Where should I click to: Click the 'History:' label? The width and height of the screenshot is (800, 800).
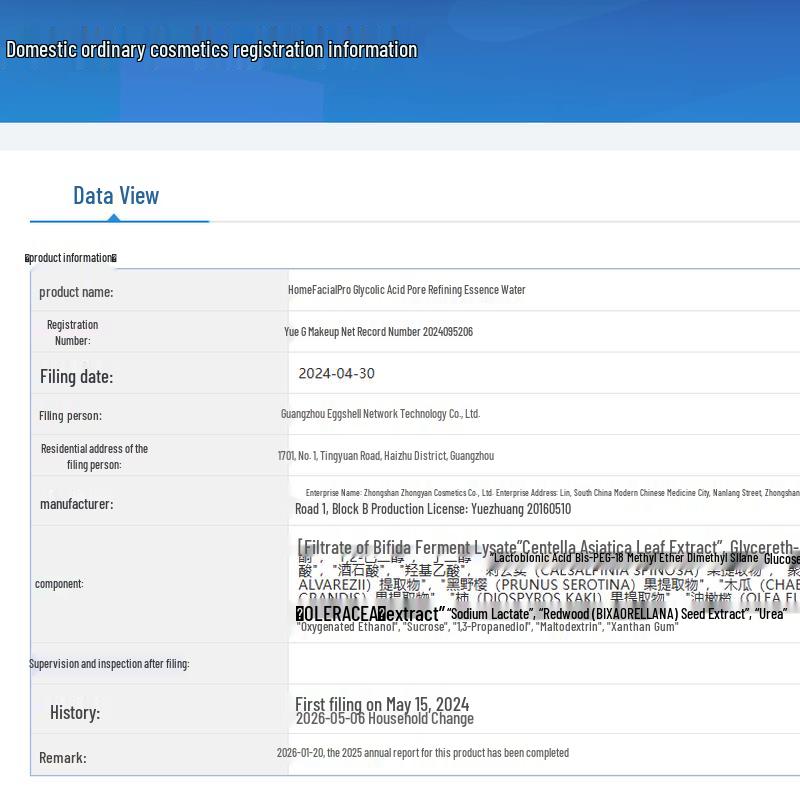[x=75, y=713]
